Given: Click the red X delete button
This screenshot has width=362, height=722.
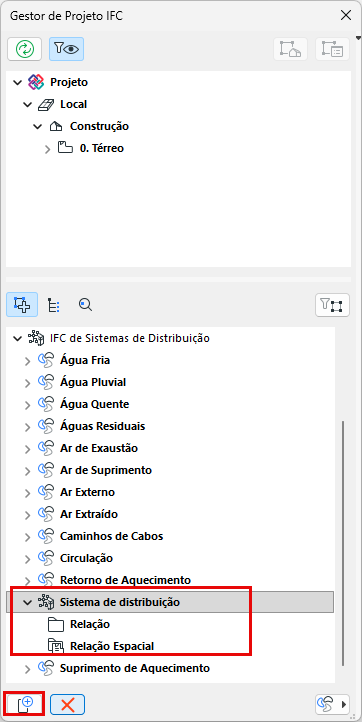Looking at the screenshot, I should [67, 705].
